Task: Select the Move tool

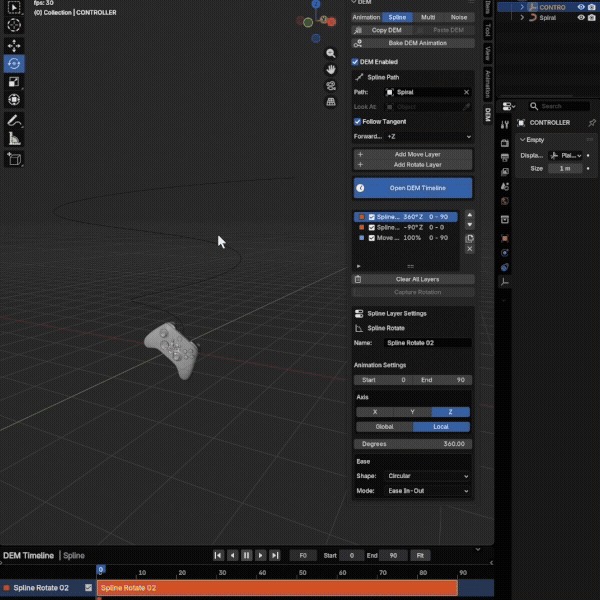Action: click(x=14, y=46)
